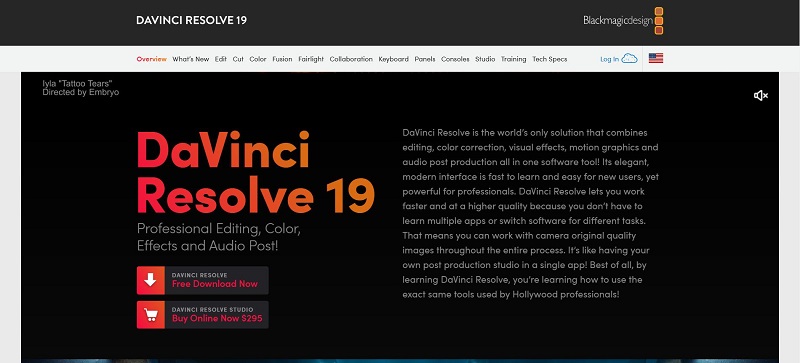Open the Overview tab

tap(152, 59)
